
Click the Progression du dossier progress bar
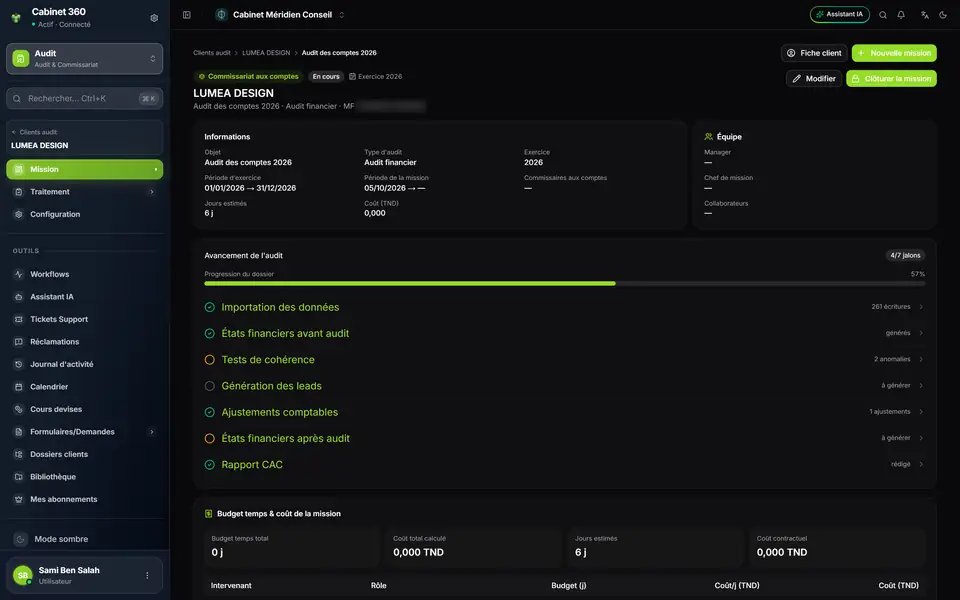tap(564, 283)
